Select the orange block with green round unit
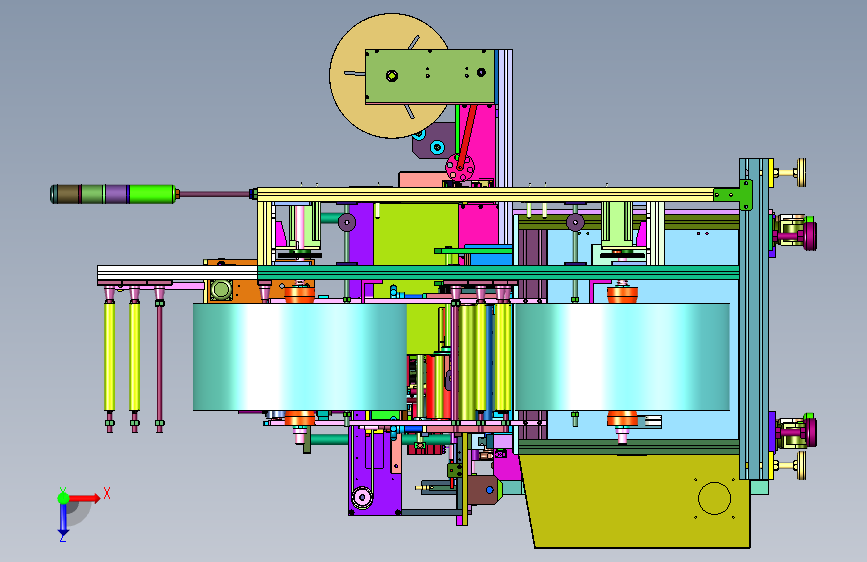Viewport: 867px width, 562px height. tap(232, 281)
